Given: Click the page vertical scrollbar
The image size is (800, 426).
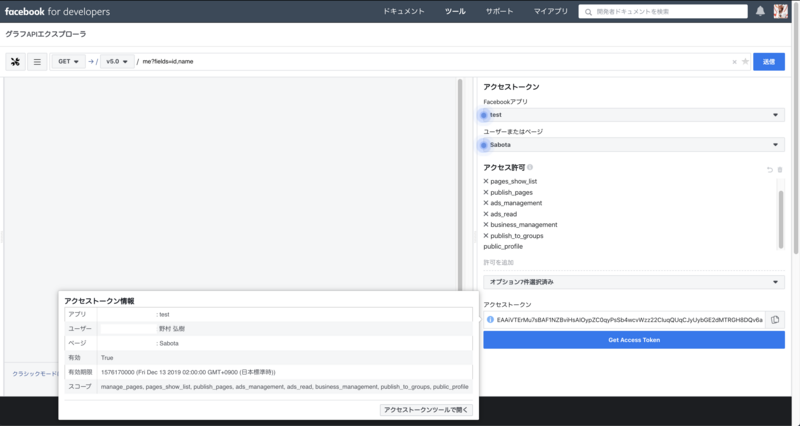Looking at the screenshot, I should (796, 128).
